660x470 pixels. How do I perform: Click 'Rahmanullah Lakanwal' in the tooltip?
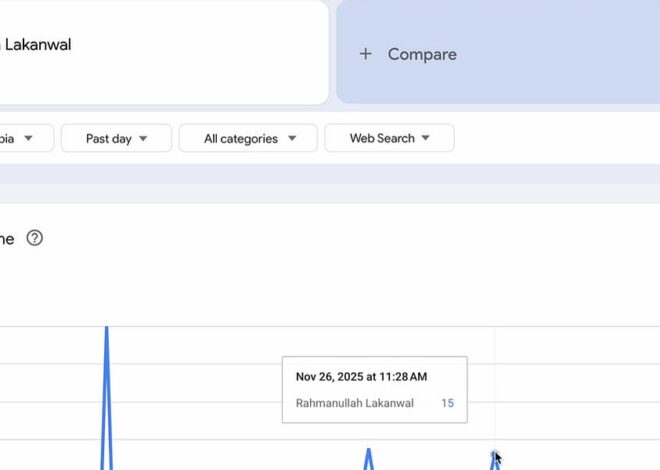355,403
